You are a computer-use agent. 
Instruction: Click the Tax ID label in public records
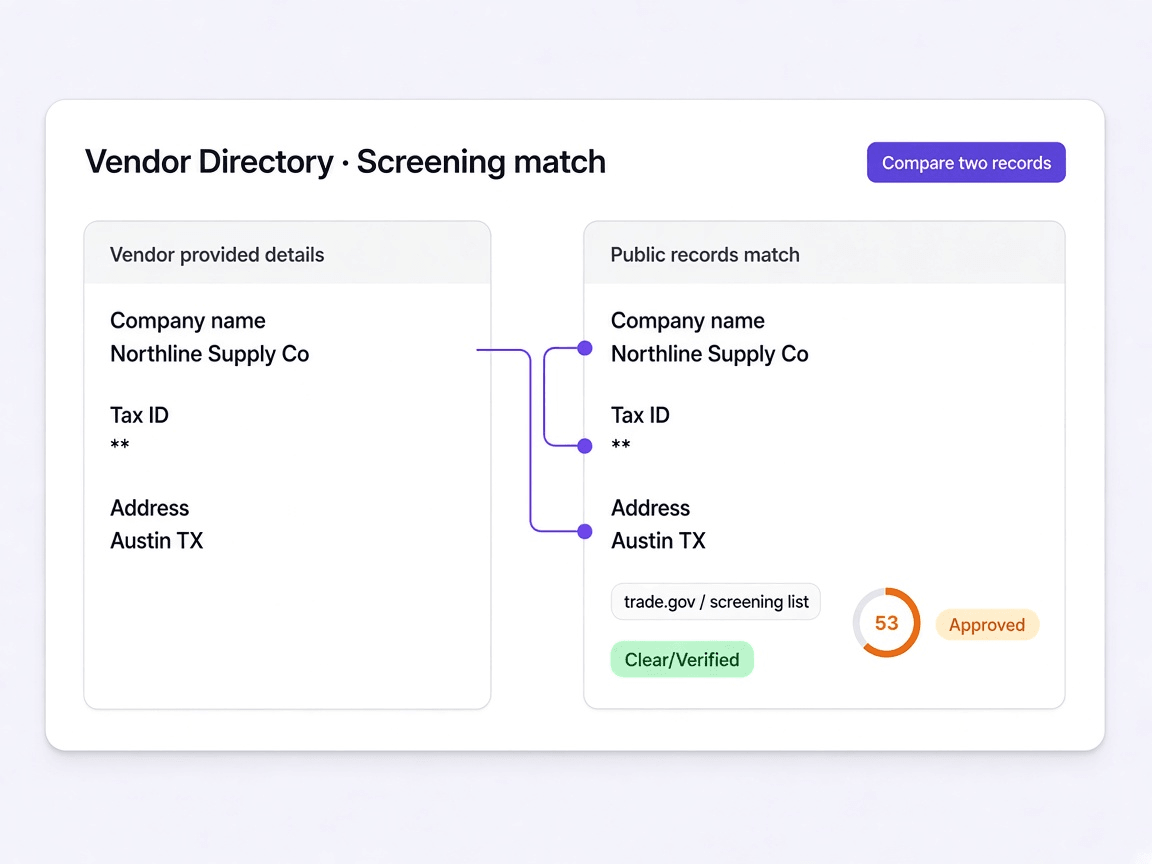641,415
